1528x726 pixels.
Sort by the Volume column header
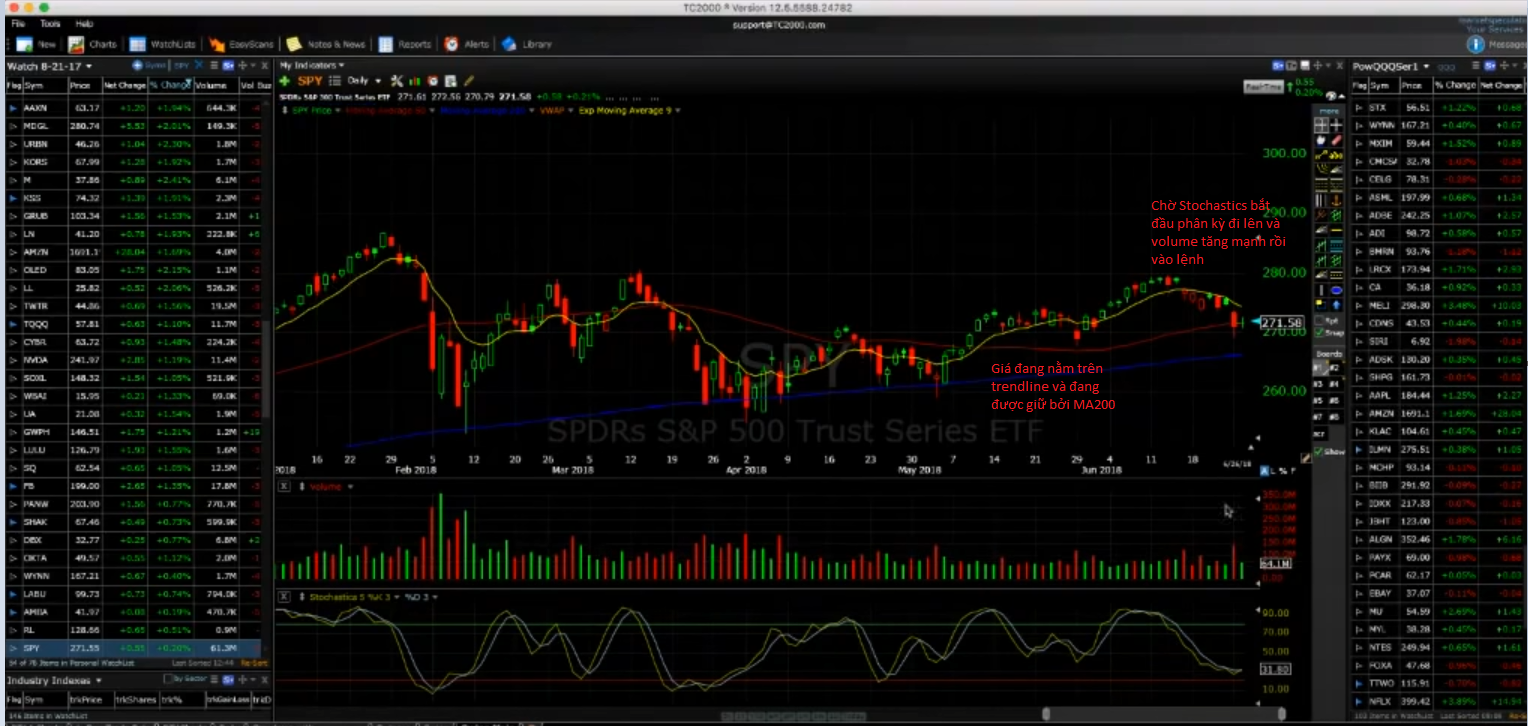(215, 86)
